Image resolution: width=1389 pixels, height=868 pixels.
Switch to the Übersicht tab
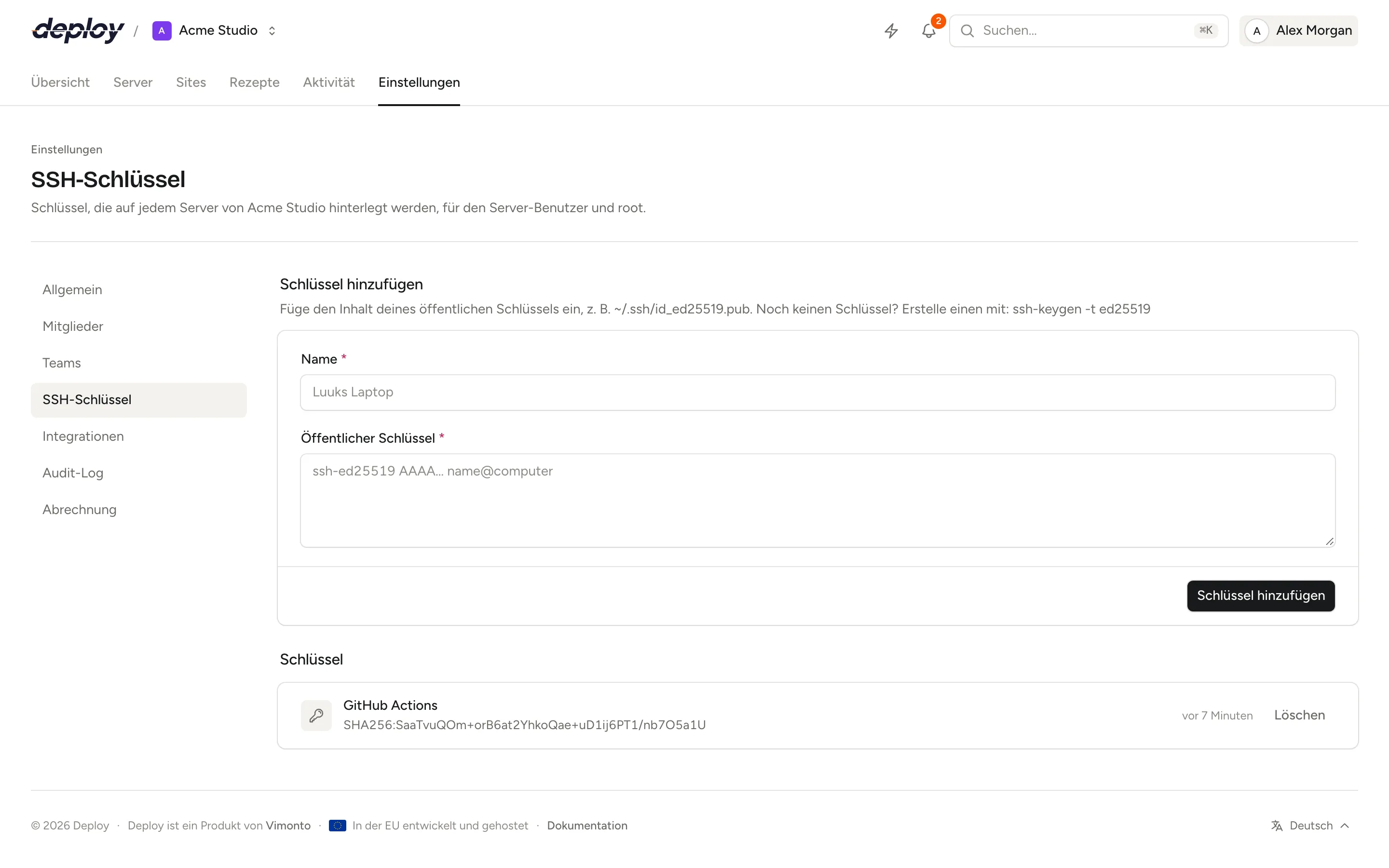60,82
